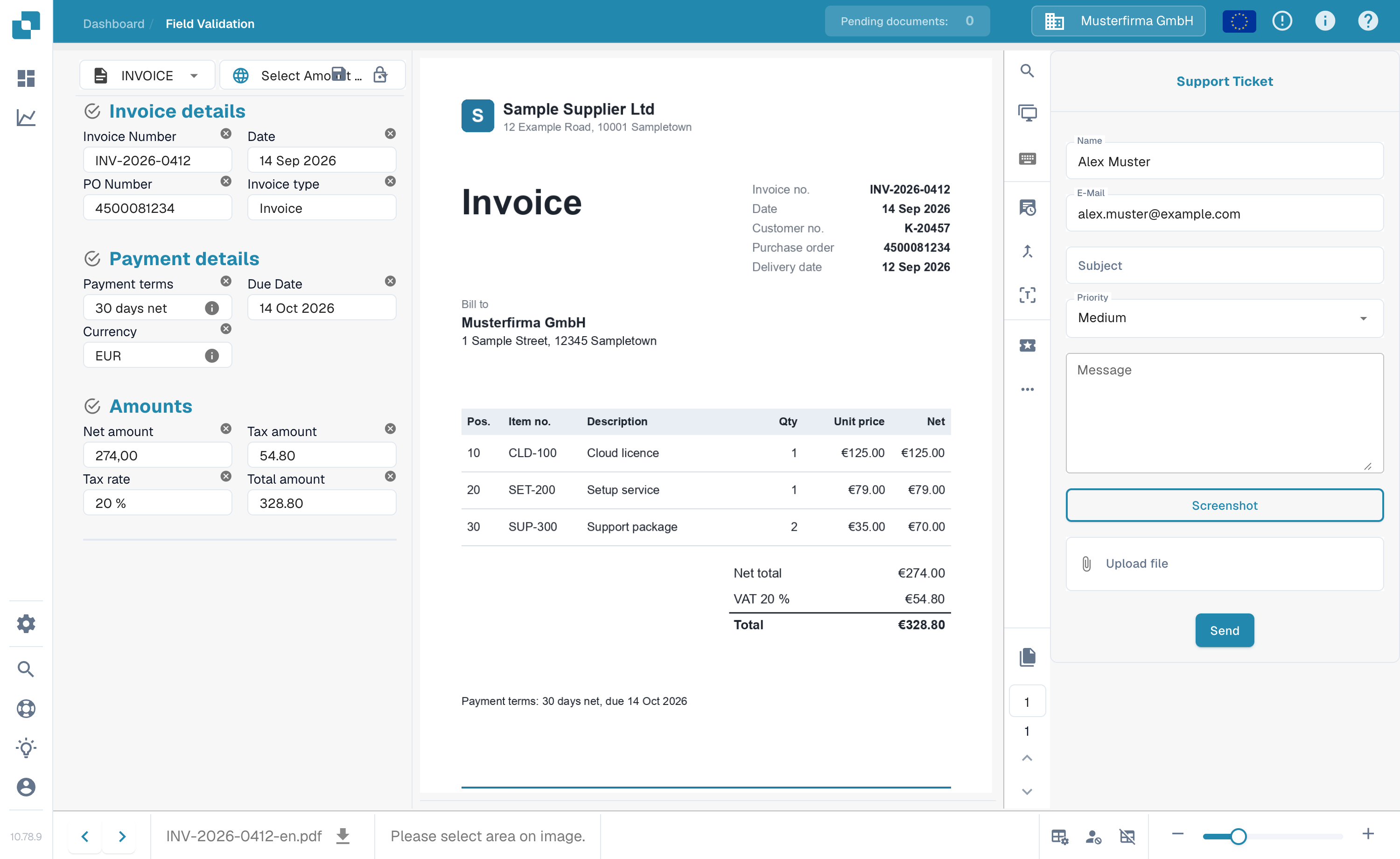Click the Subject input field

pyautogui.click(x=1225, y=266)
